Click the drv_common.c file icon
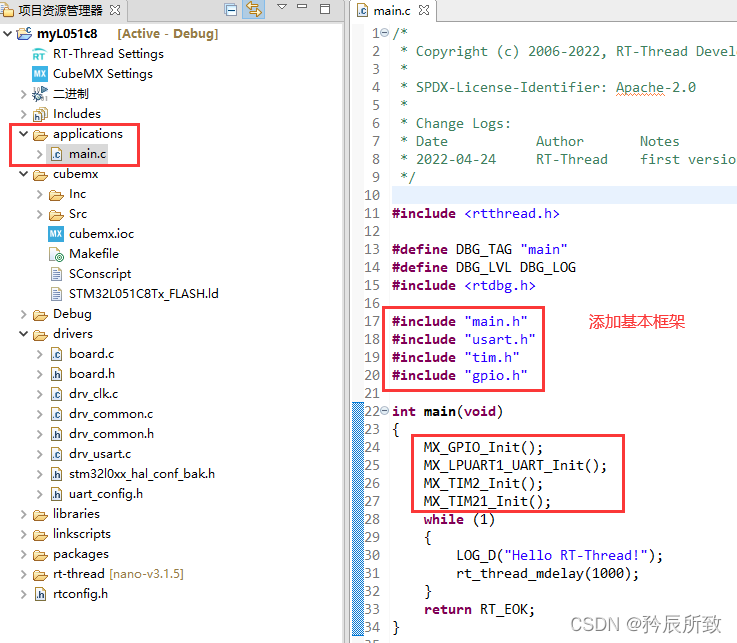 coord(56,414)
